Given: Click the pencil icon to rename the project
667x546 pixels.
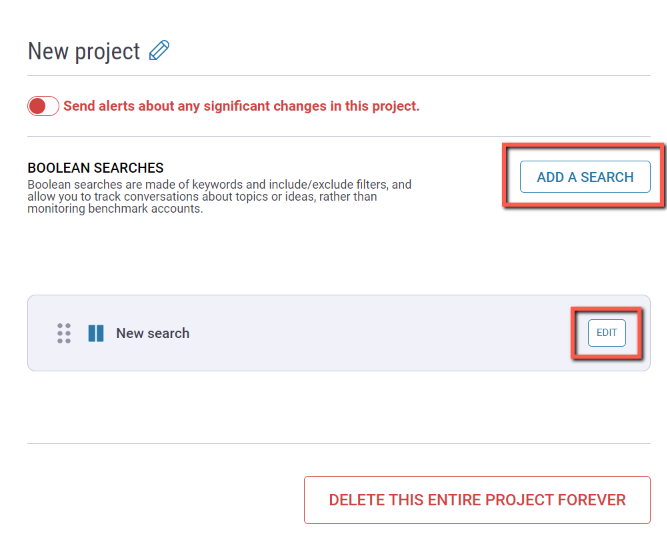Looking at the screenshot, I should [159, 51].
